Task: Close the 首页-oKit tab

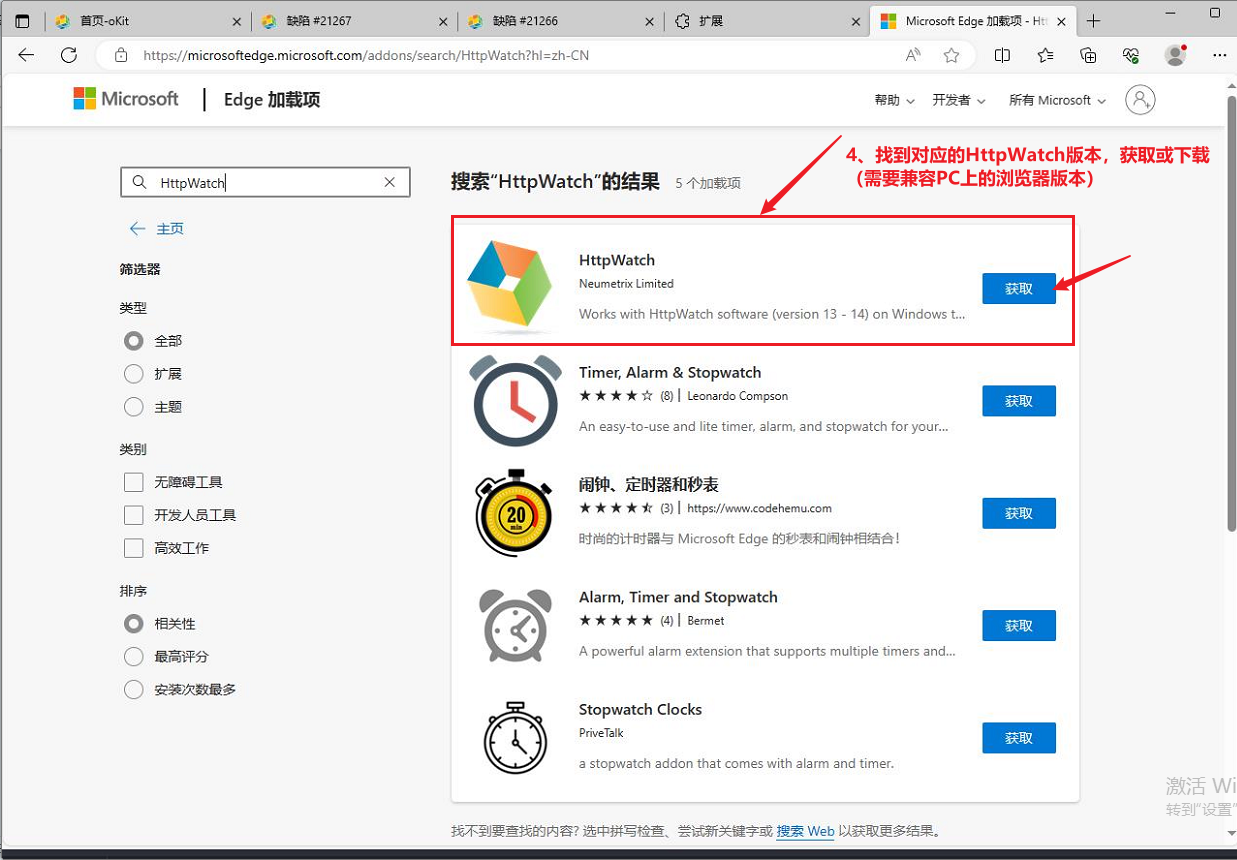Action: (x=236, y=21)
